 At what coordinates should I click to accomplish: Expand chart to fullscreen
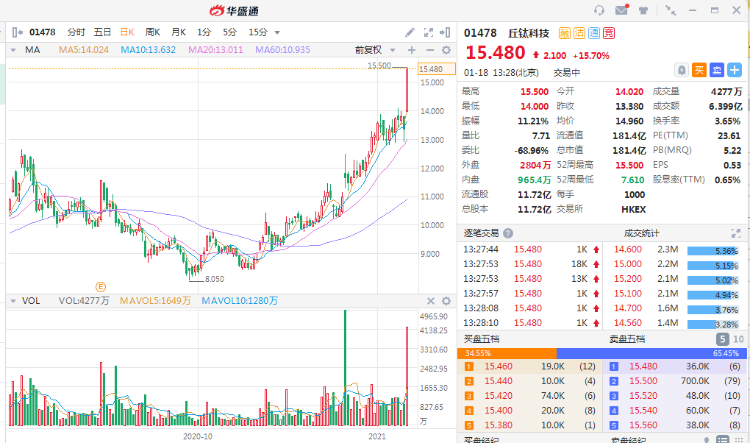click(x=428, y=32)
